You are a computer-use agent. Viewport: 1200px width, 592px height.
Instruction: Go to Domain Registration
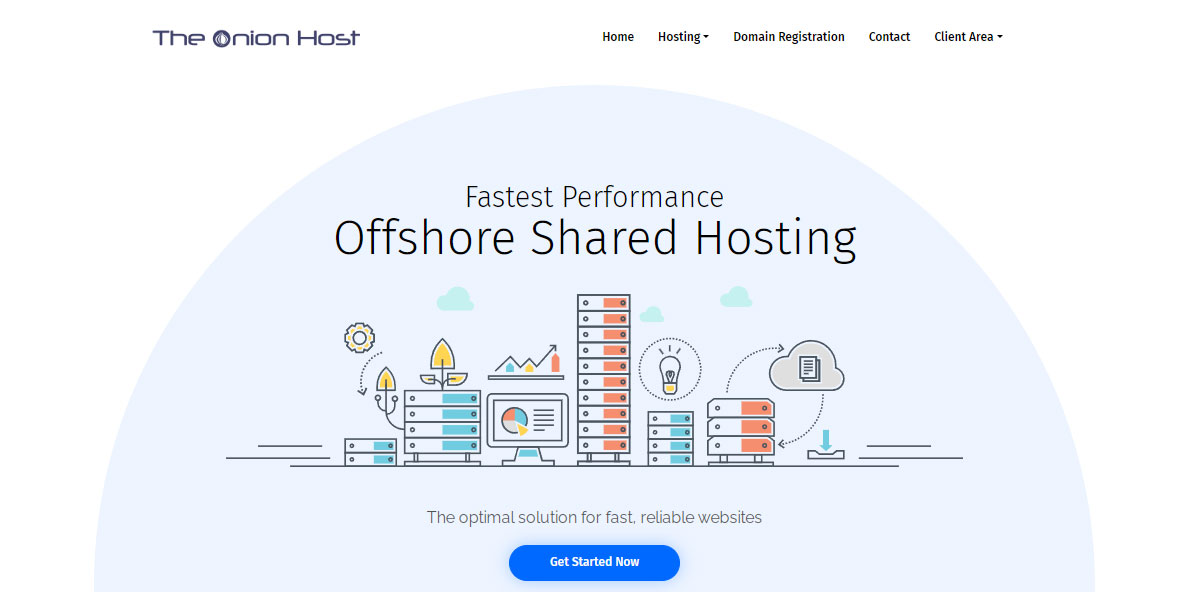point(789,37)
